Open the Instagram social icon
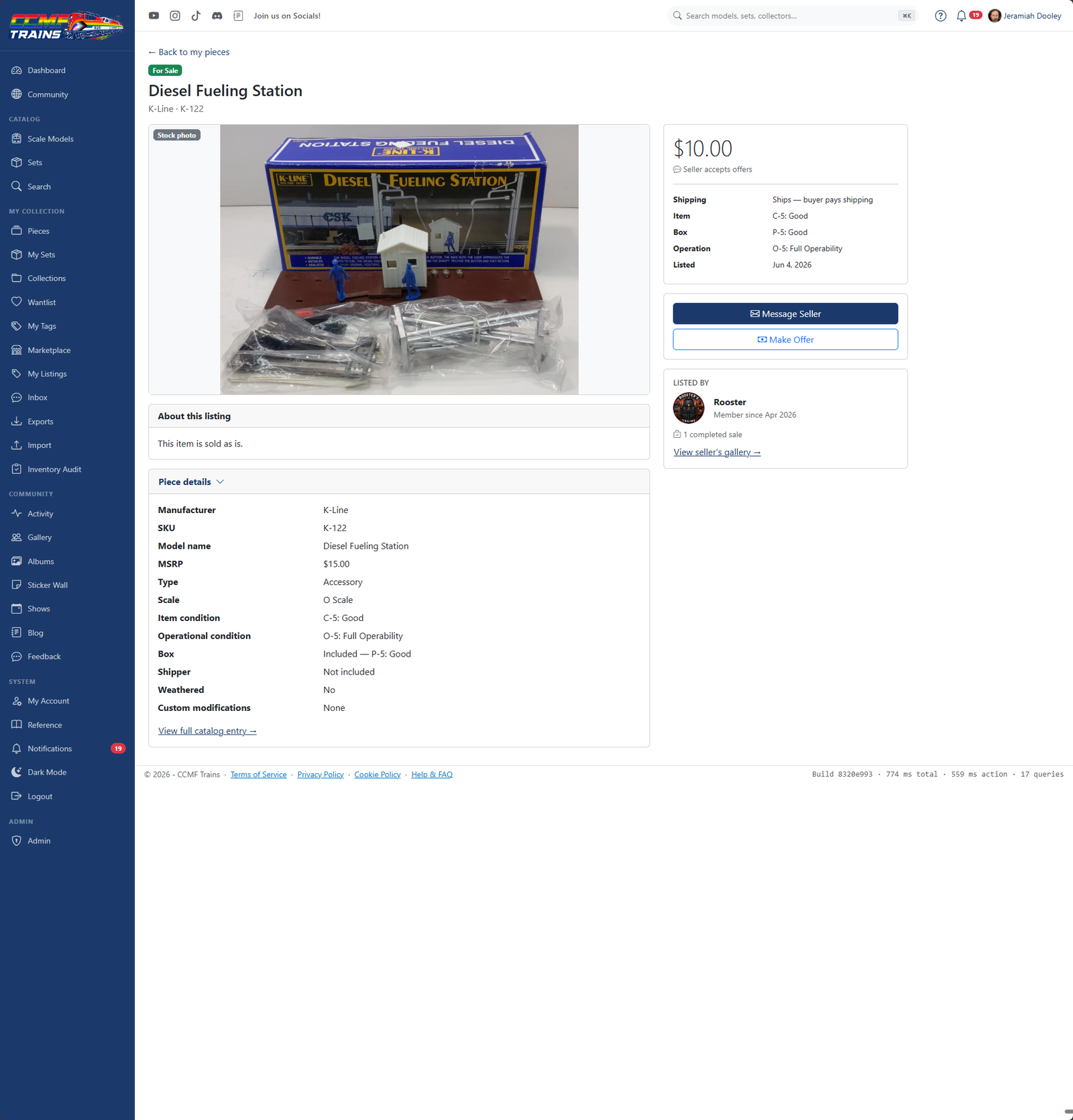This screenshot has height=1120, width=1073. point(175,15)
